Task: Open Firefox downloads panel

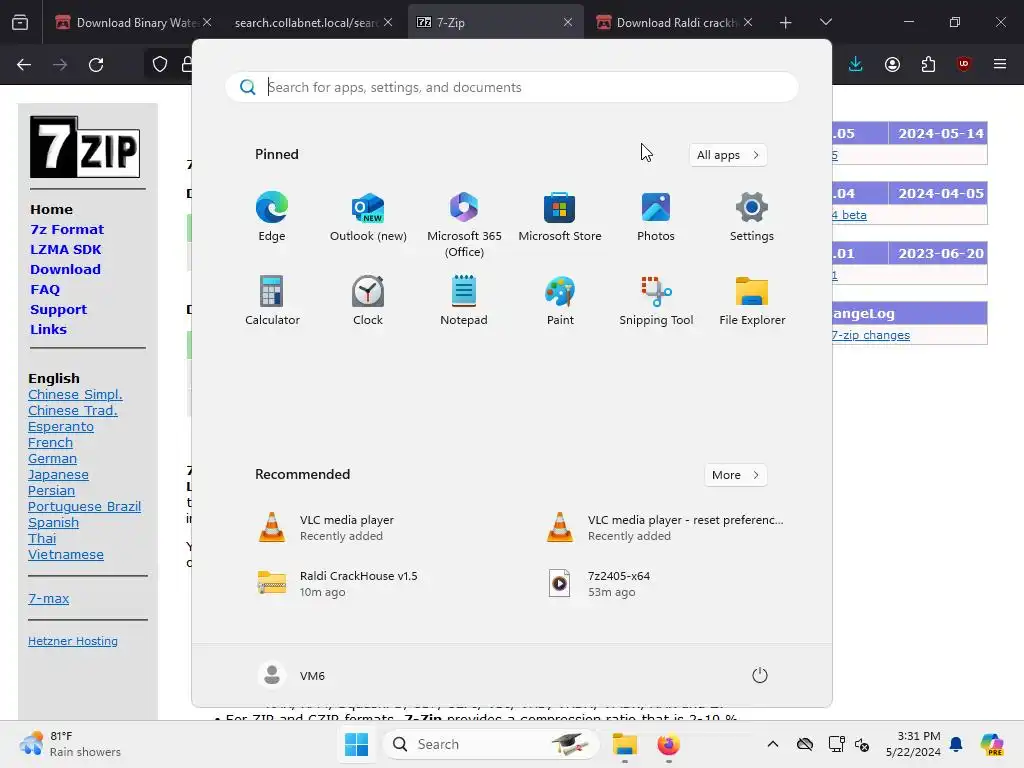Action: 856,64
